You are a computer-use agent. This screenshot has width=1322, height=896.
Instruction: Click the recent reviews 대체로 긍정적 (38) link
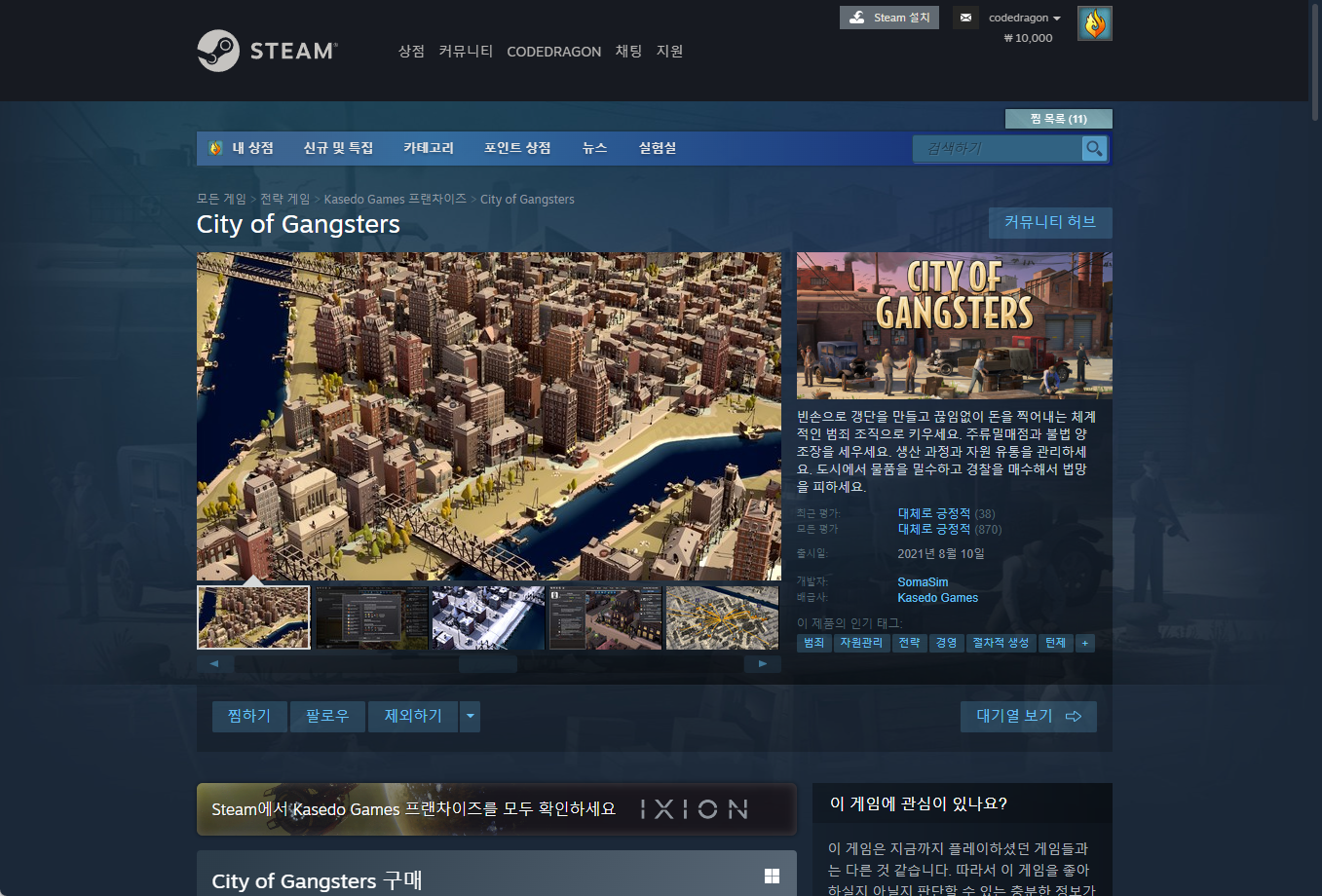(946, 513)
